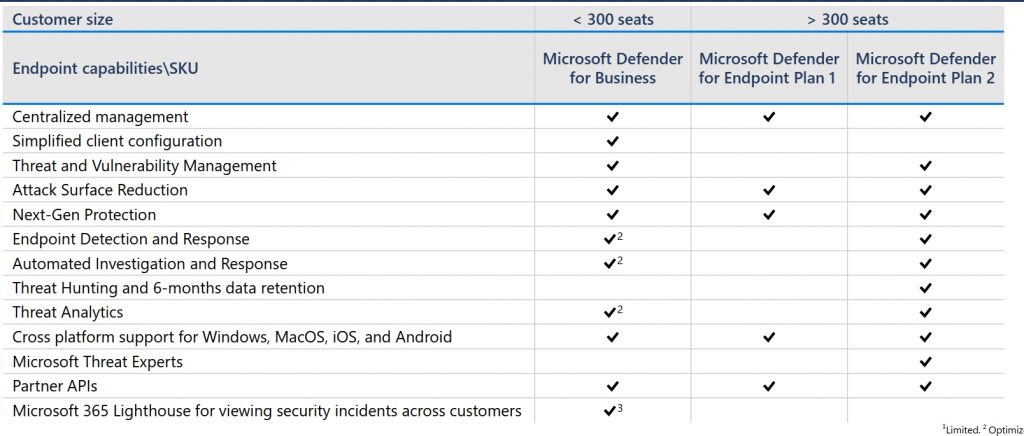The width and height of the screenshot is (1024, 436).
Task: Click the Customer size header label
Action: click(62, 19)
